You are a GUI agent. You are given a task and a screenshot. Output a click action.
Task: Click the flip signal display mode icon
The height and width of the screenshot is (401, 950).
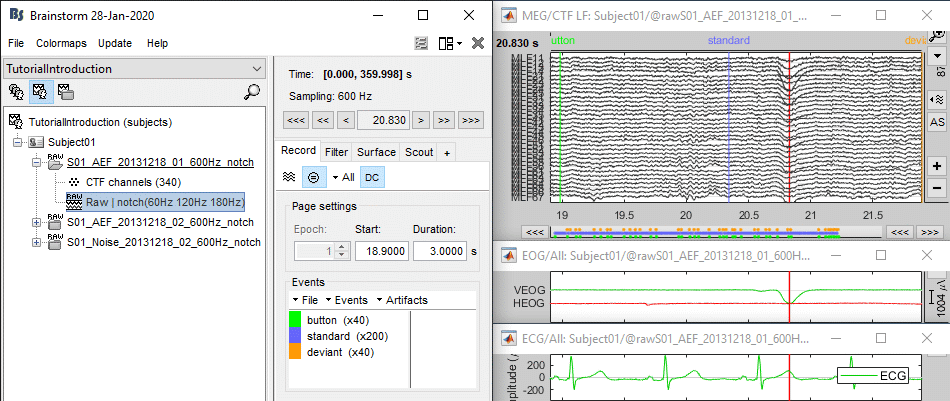(937, 99)
